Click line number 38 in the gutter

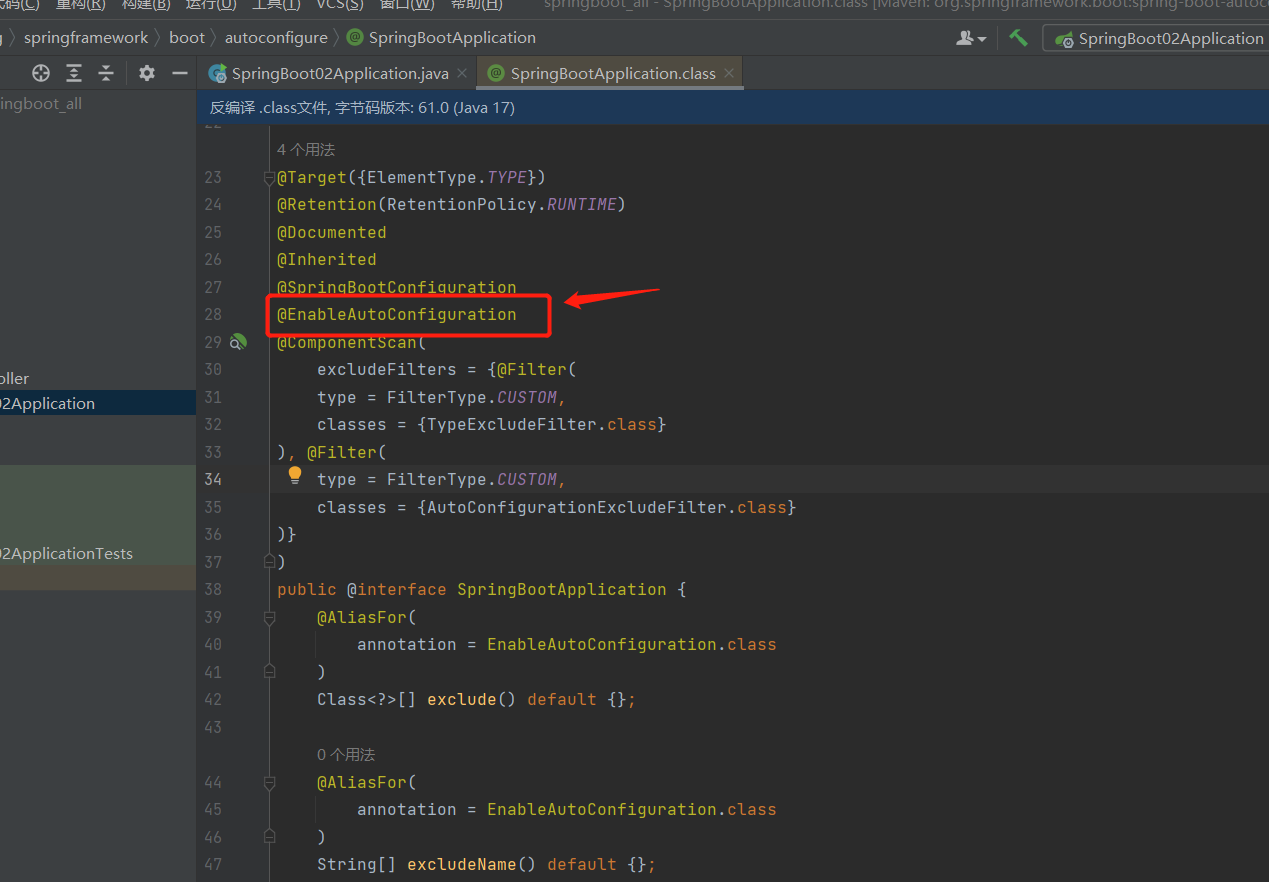(213, 590)
